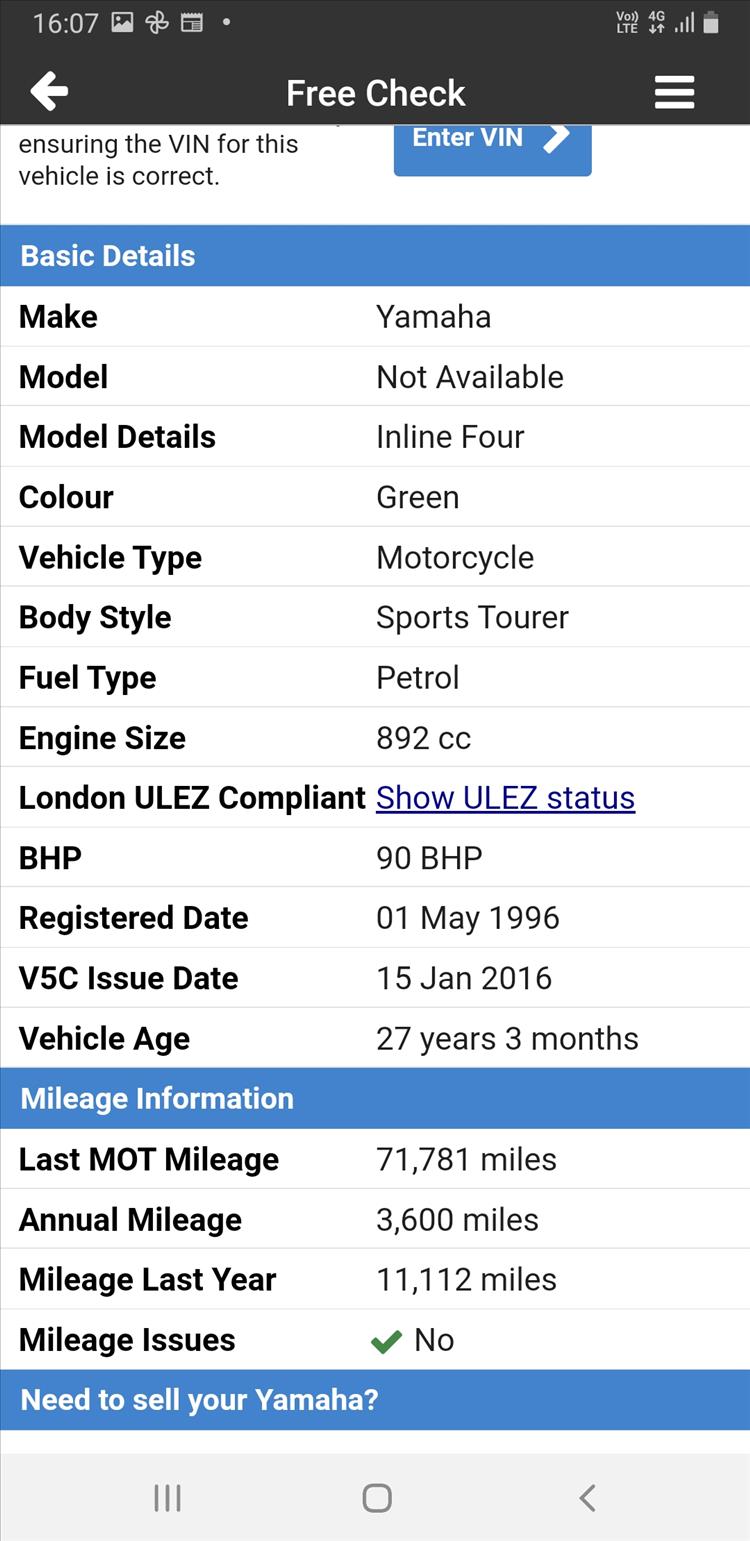
Task: Select the Last MOT Mileage '71,781 miles'
Action: [466, 1159]
